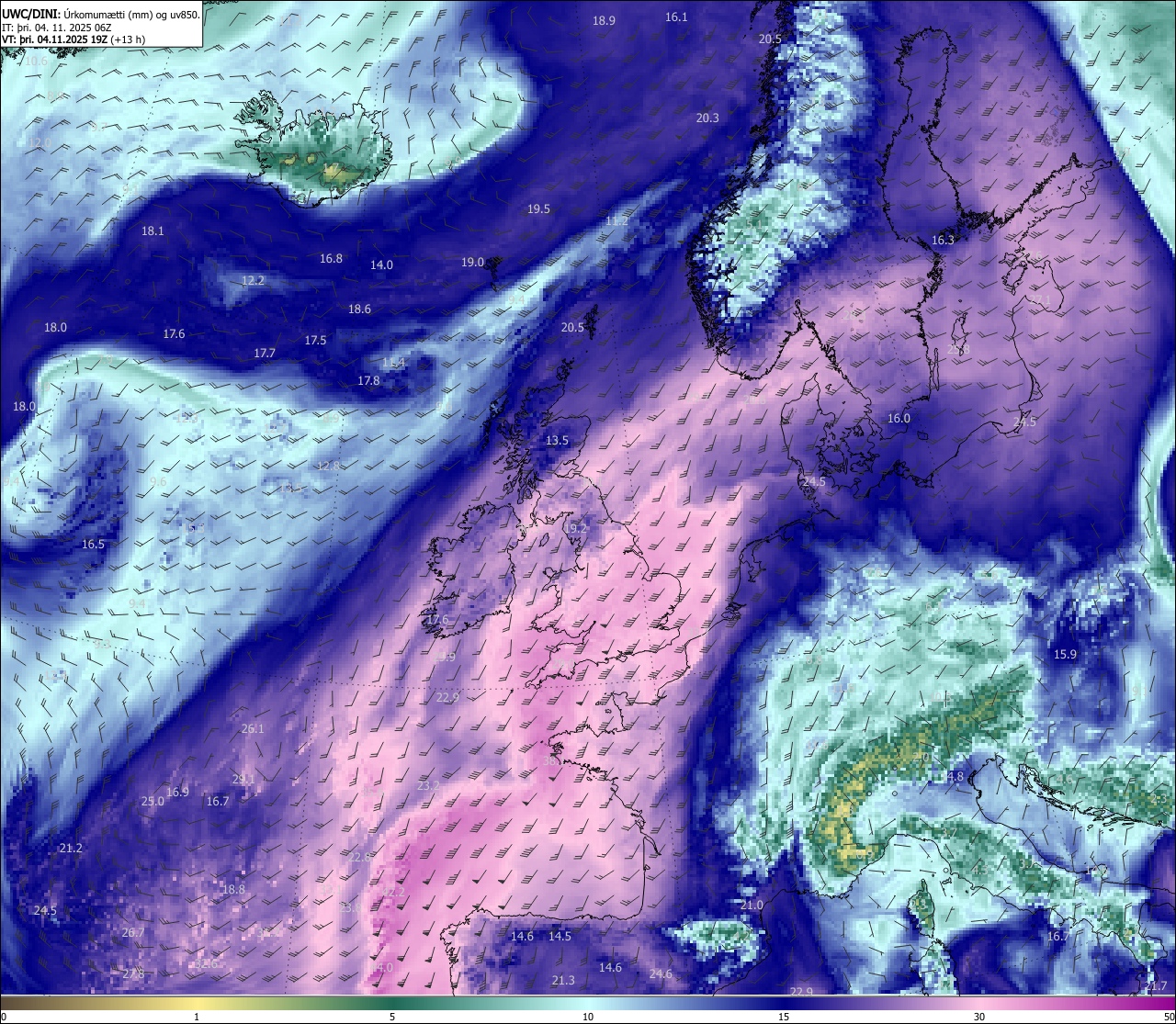This screenshot has height=1024, width=1176.
Task: Click the 18.9 value label
Action: pos(604,21)
